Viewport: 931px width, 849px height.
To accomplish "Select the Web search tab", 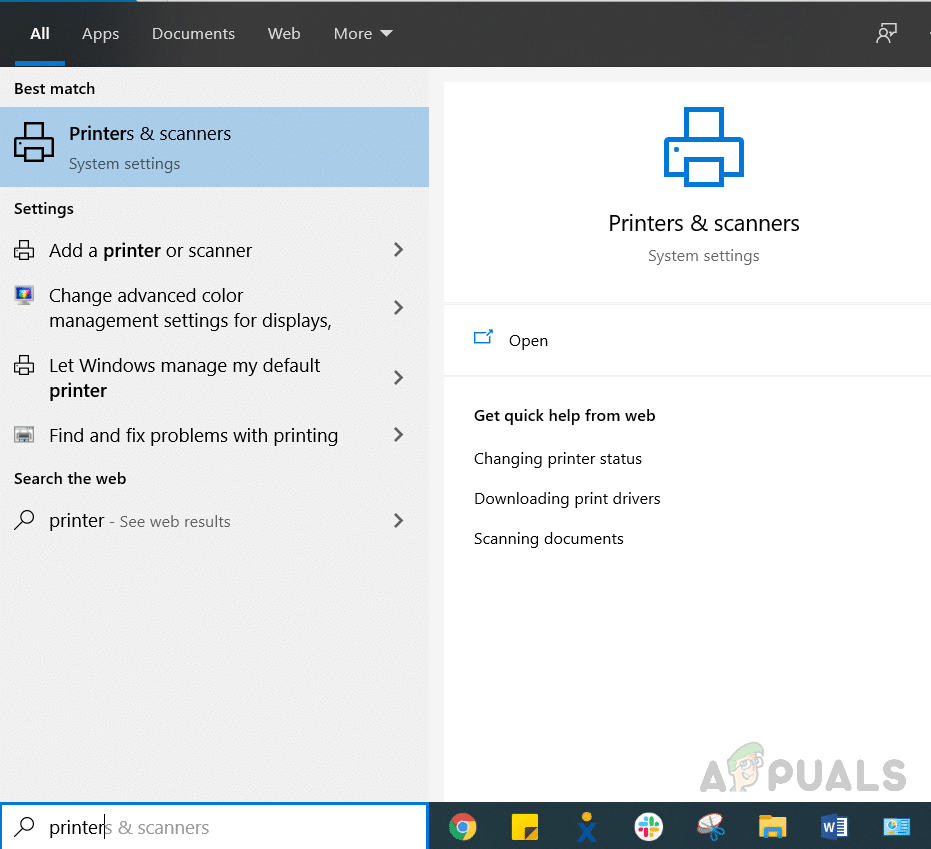I will pyautogui.click(x=284, y=34).
